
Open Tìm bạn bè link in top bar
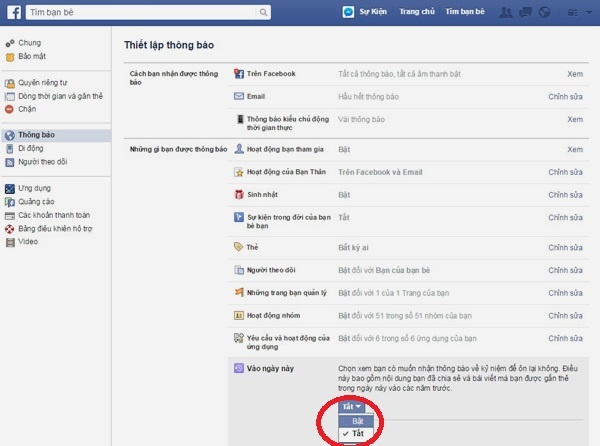(465, 12)
